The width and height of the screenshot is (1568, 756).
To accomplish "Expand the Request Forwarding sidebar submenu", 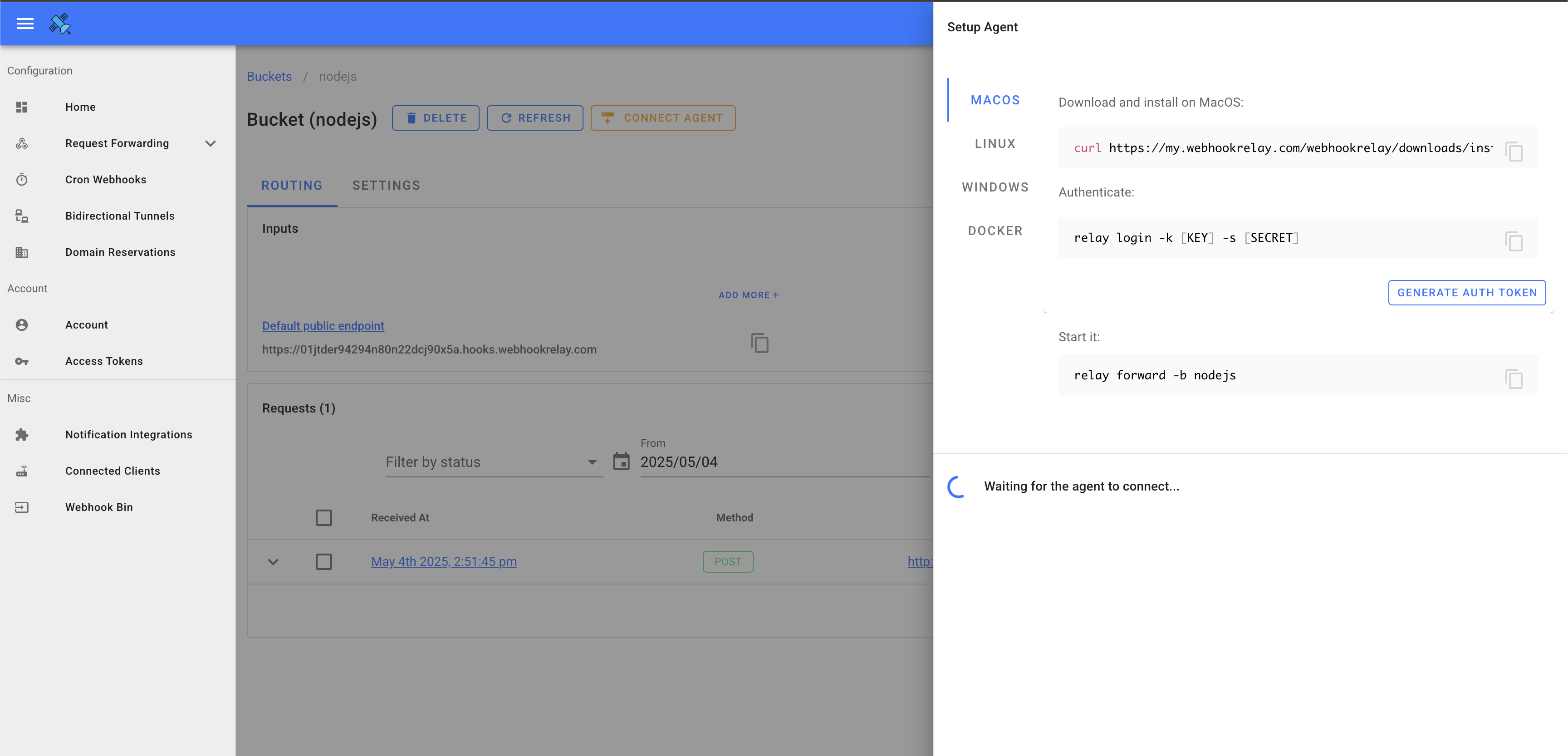I will point(210,144).
